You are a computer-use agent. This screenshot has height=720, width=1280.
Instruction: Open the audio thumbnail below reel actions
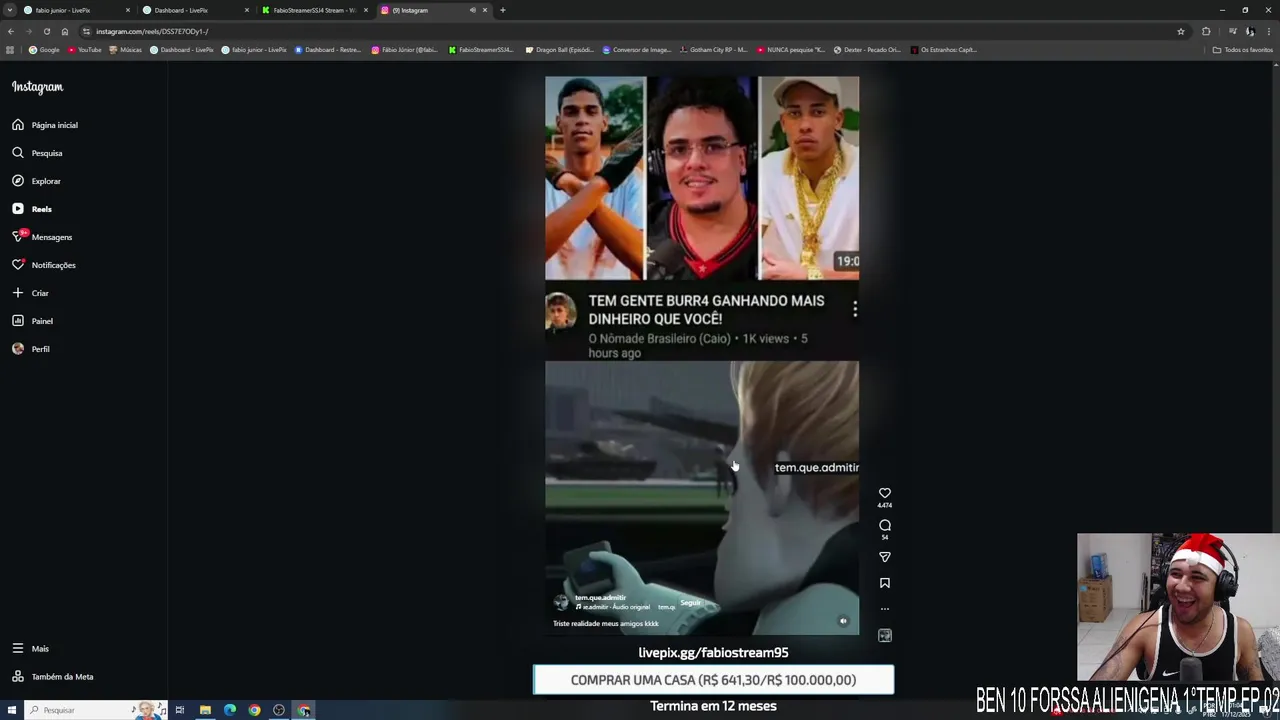[x=885, y=635]
